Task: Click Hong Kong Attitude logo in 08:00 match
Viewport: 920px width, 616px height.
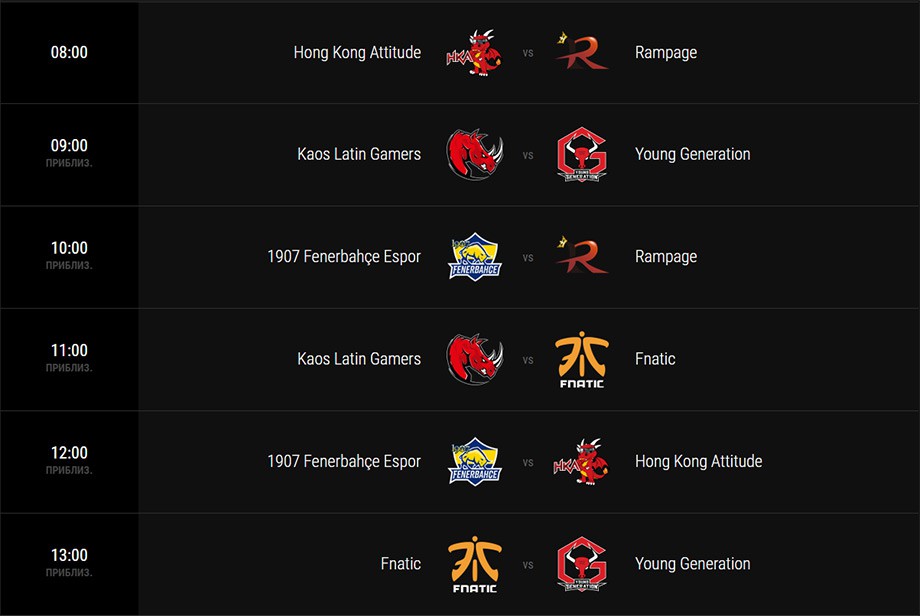Action: 474,52
